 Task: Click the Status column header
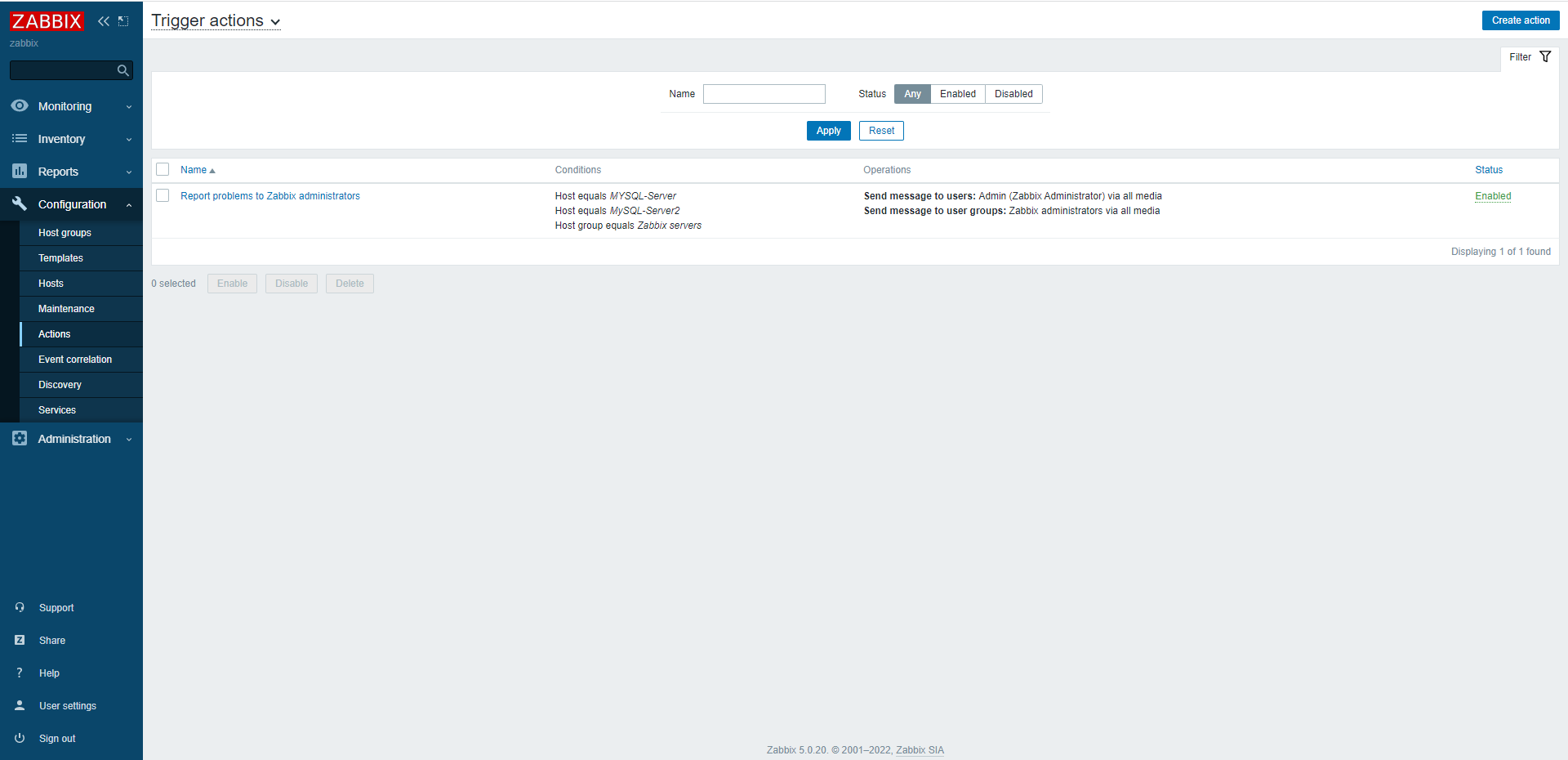pos(1488,170)
